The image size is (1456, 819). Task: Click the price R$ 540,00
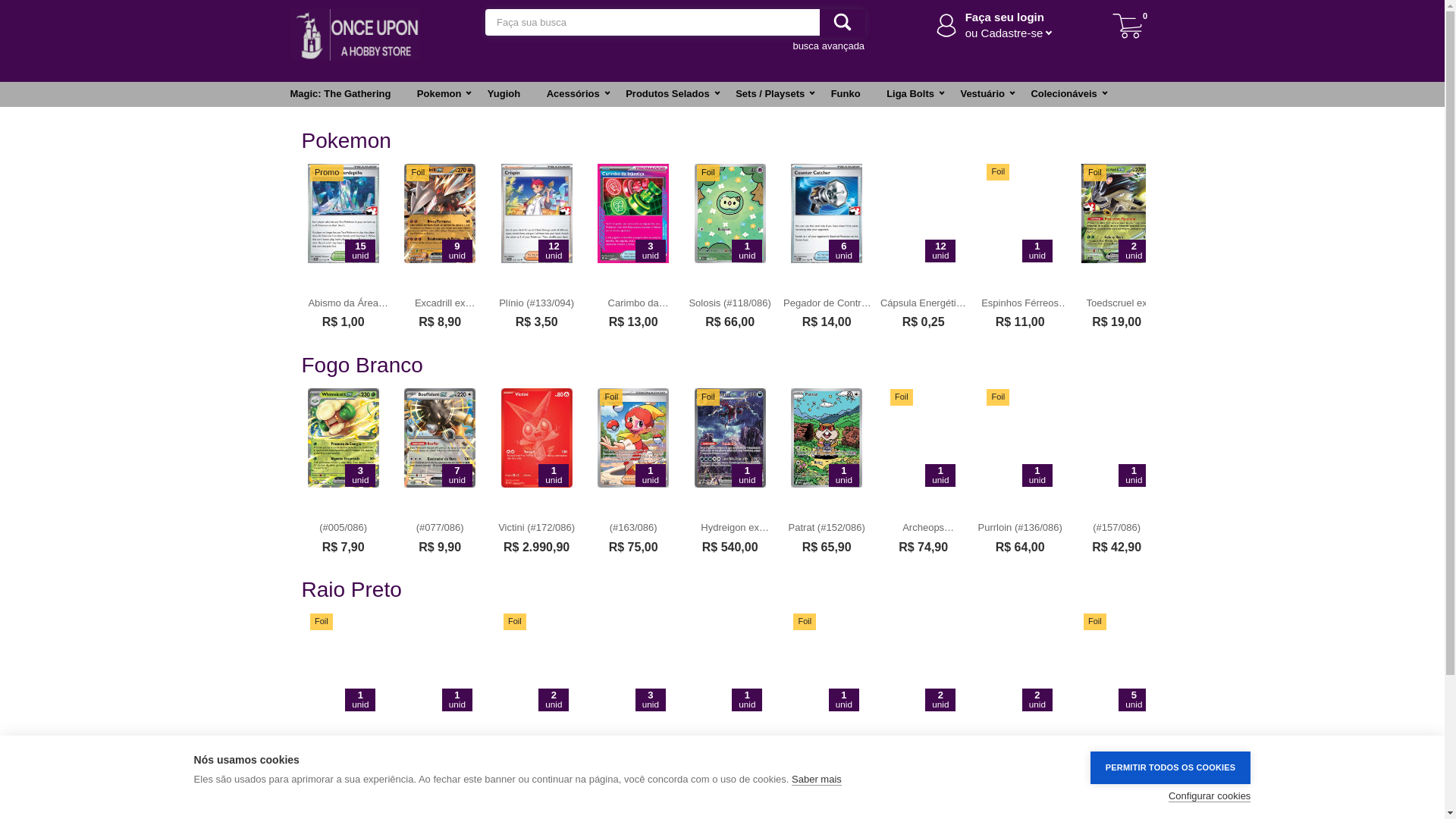coord(730,548)
